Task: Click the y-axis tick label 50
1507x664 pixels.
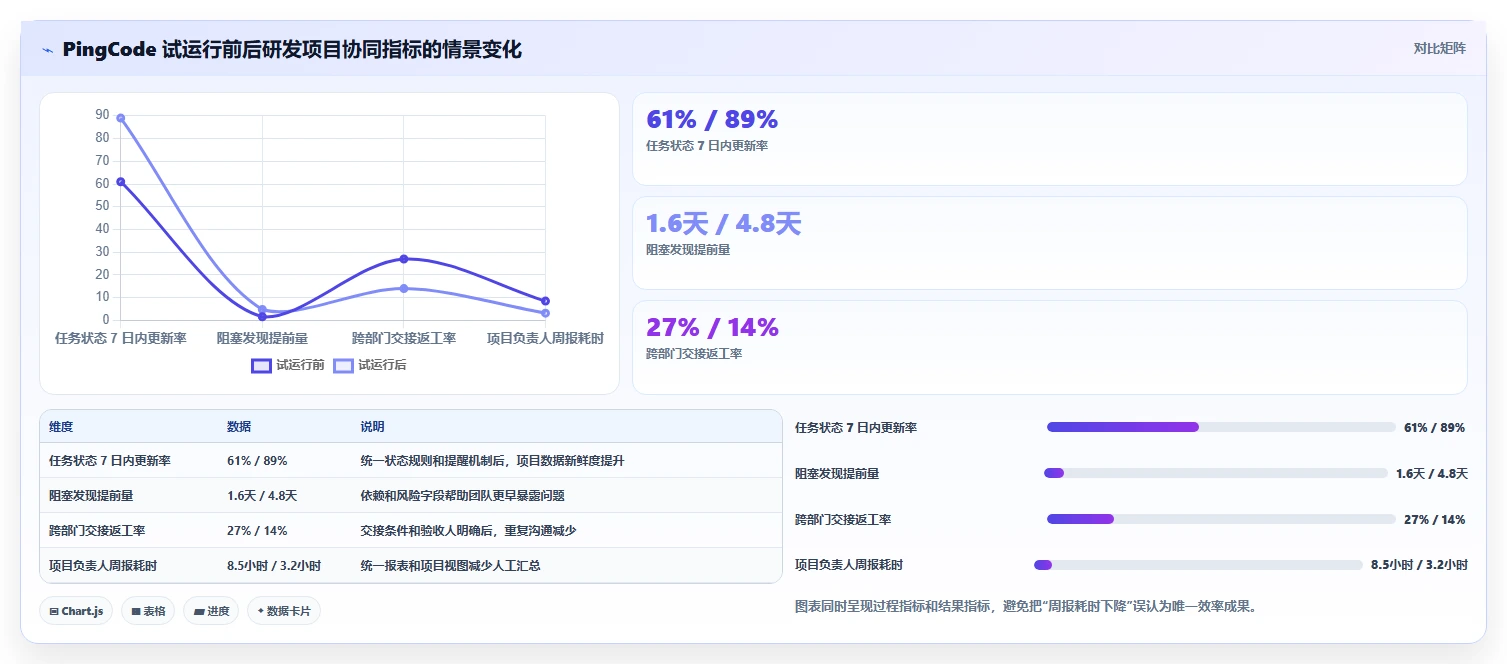Action: tap(102, 206)
